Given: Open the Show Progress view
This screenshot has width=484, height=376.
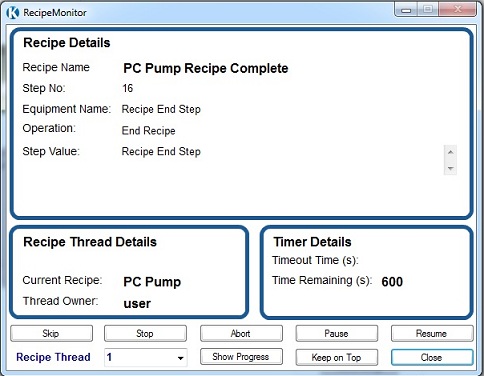Looking at the screenshot, I should tap(241, 357).
